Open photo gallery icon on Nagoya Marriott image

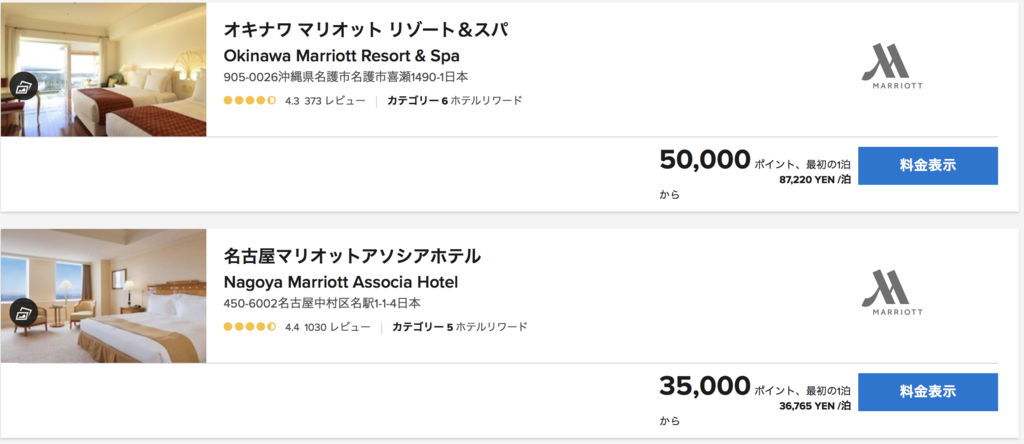click(x=24, y=312)
